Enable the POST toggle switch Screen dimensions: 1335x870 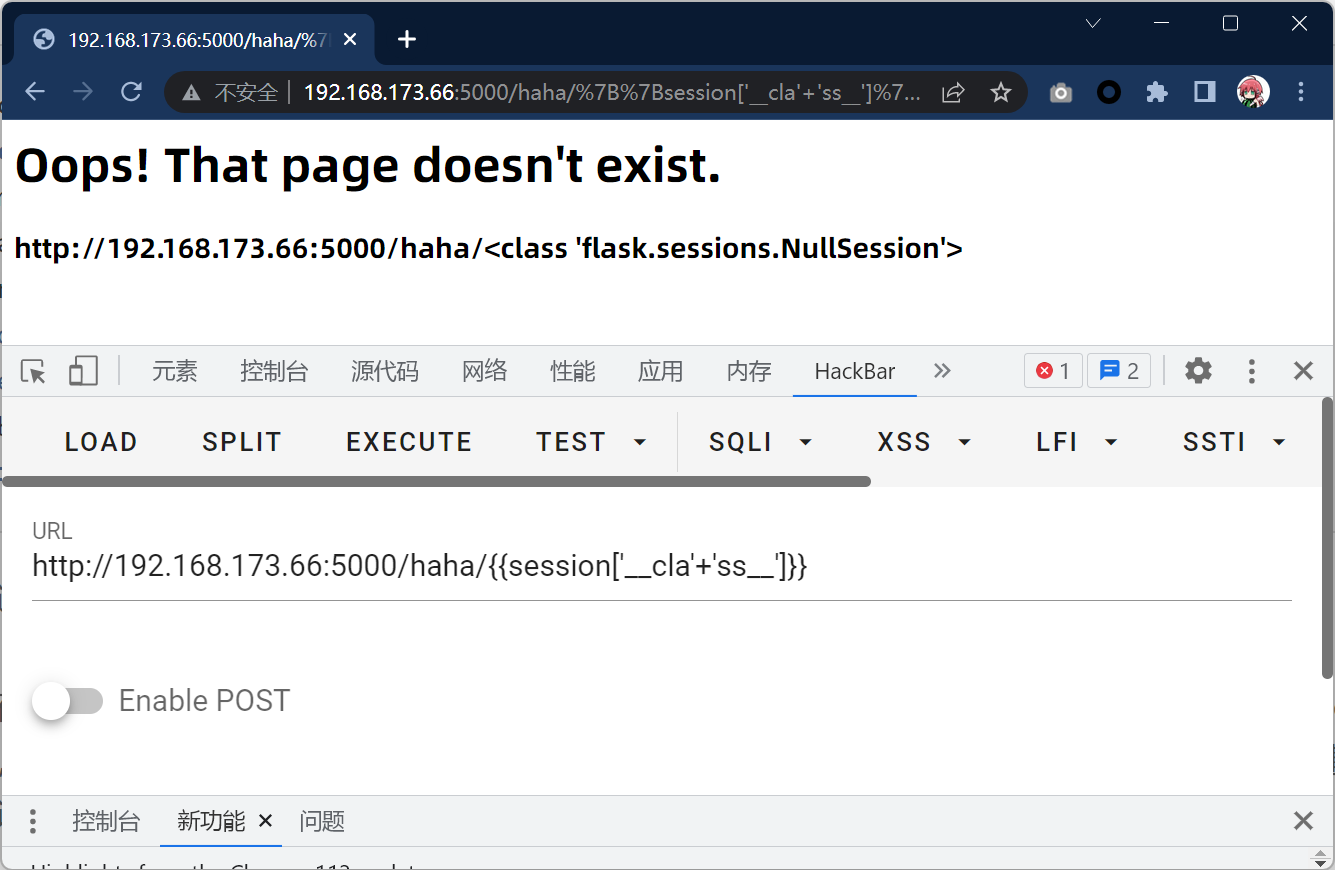pyautogui.click(x=67, y=701)
